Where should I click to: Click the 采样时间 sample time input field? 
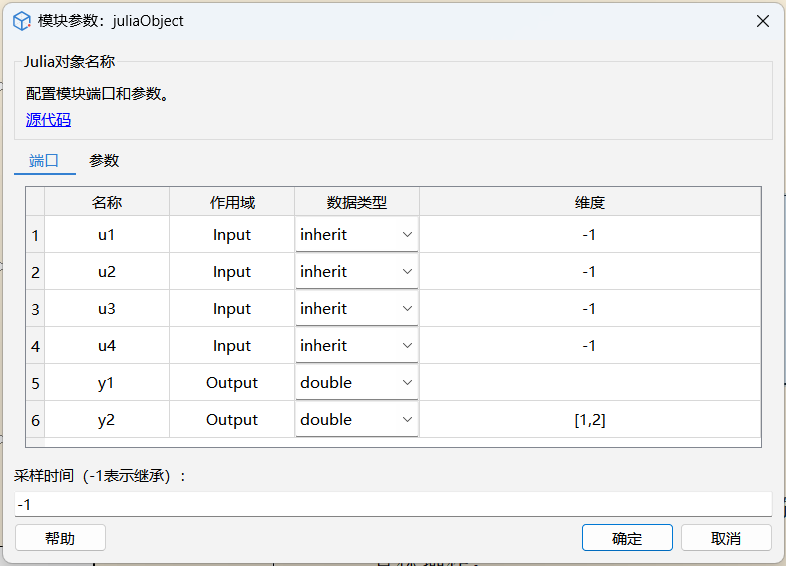click(392, 504)
